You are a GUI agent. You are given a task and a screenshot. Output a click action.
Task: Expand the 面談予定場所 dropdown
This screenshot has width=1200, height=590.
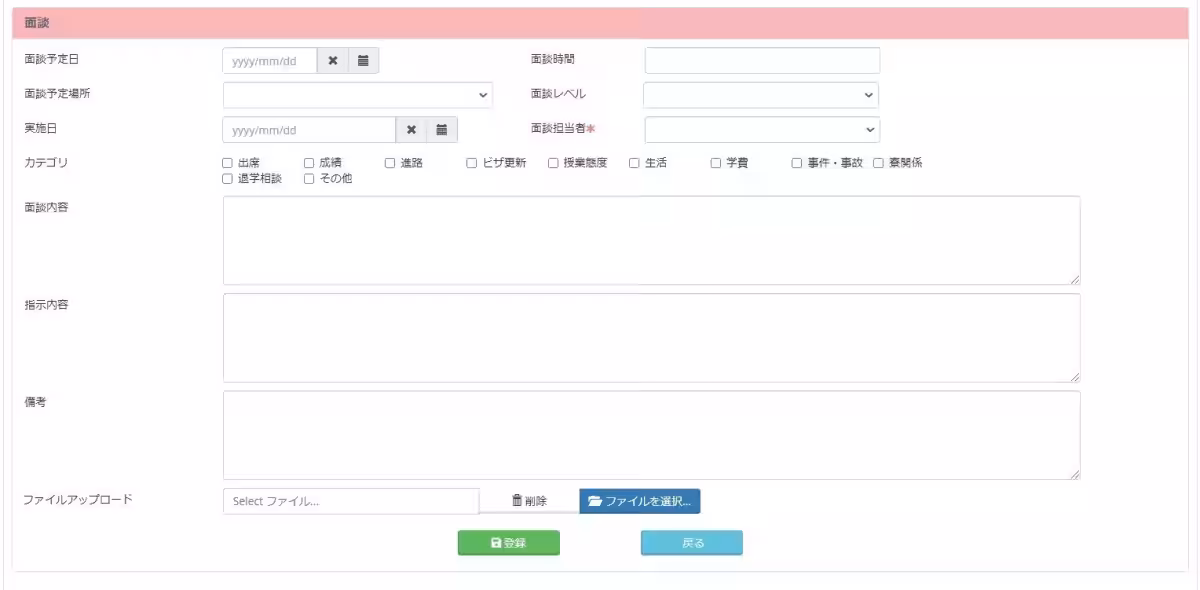coord(358,95)
